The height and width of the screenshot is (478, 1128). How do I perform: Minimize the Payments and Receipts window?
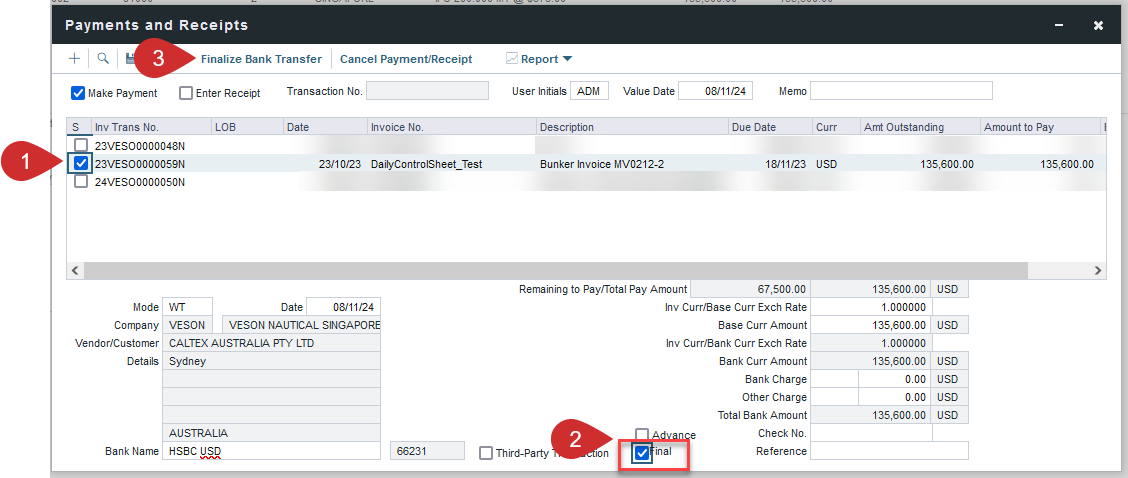1058,25
